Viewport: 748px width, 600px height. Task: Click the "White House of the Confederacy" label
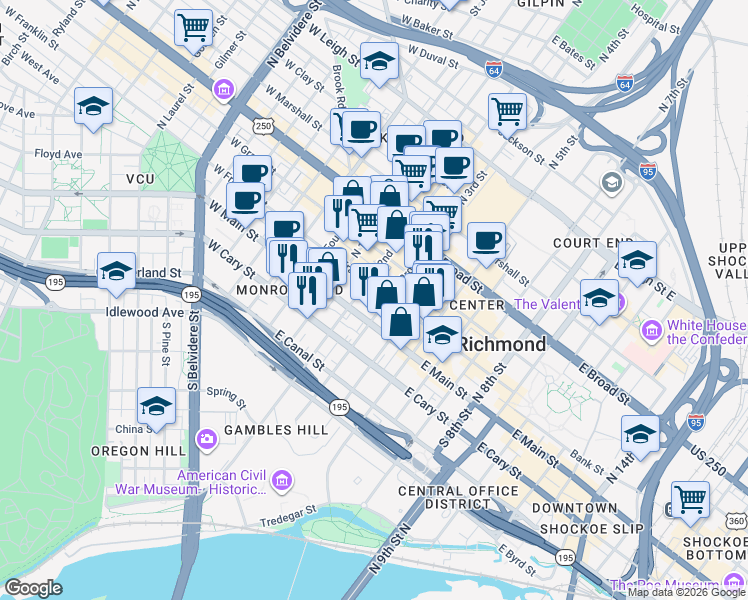point(707,332)
